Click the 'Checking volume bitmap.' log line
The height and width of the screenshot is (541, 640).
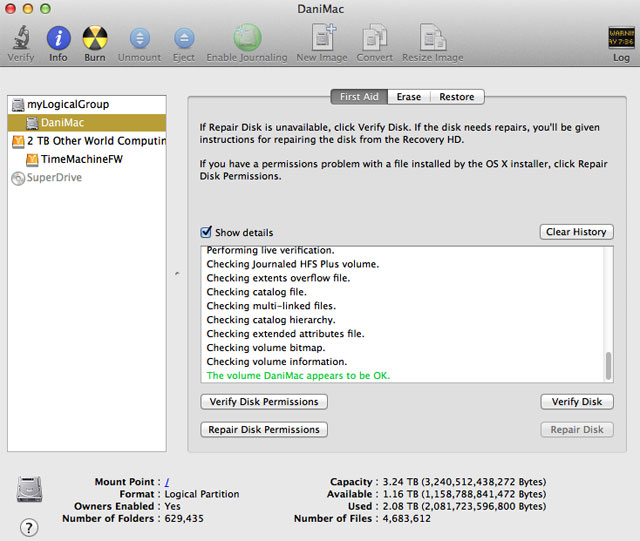266,347
